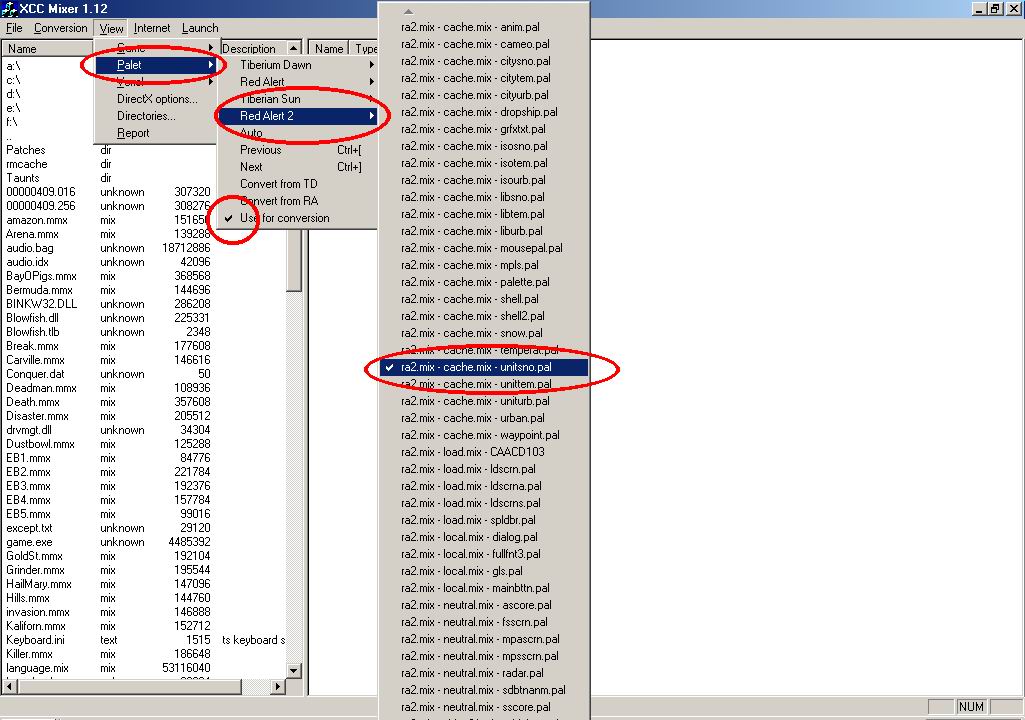Open the File menu
The height and width of the screenshot is (720, 1025).
(14, 28)
